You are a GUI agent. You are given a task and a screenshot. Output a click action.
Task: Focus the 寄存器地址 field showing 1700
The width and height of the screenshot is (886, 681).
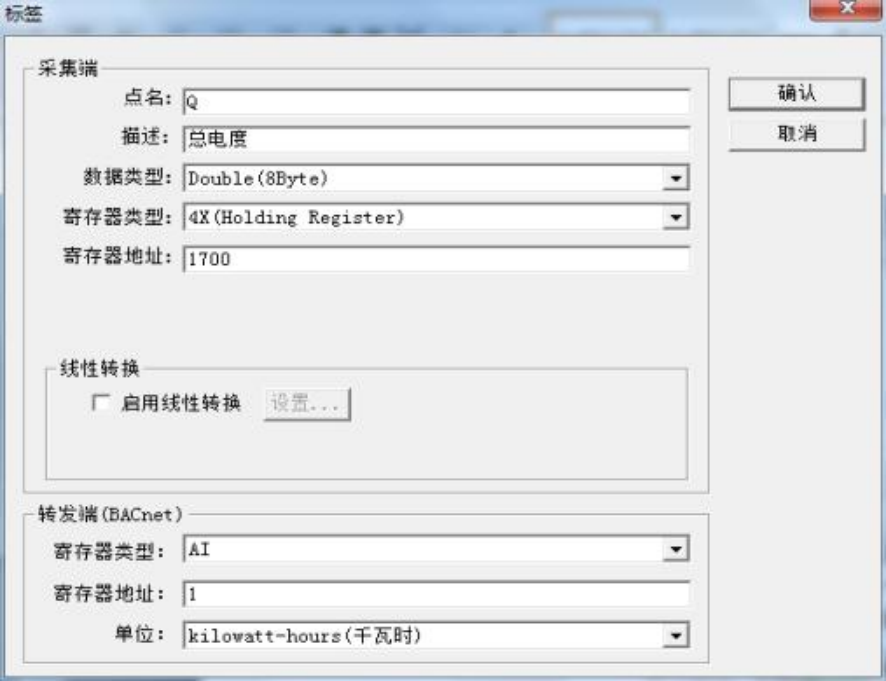click(x=436, y=259)
